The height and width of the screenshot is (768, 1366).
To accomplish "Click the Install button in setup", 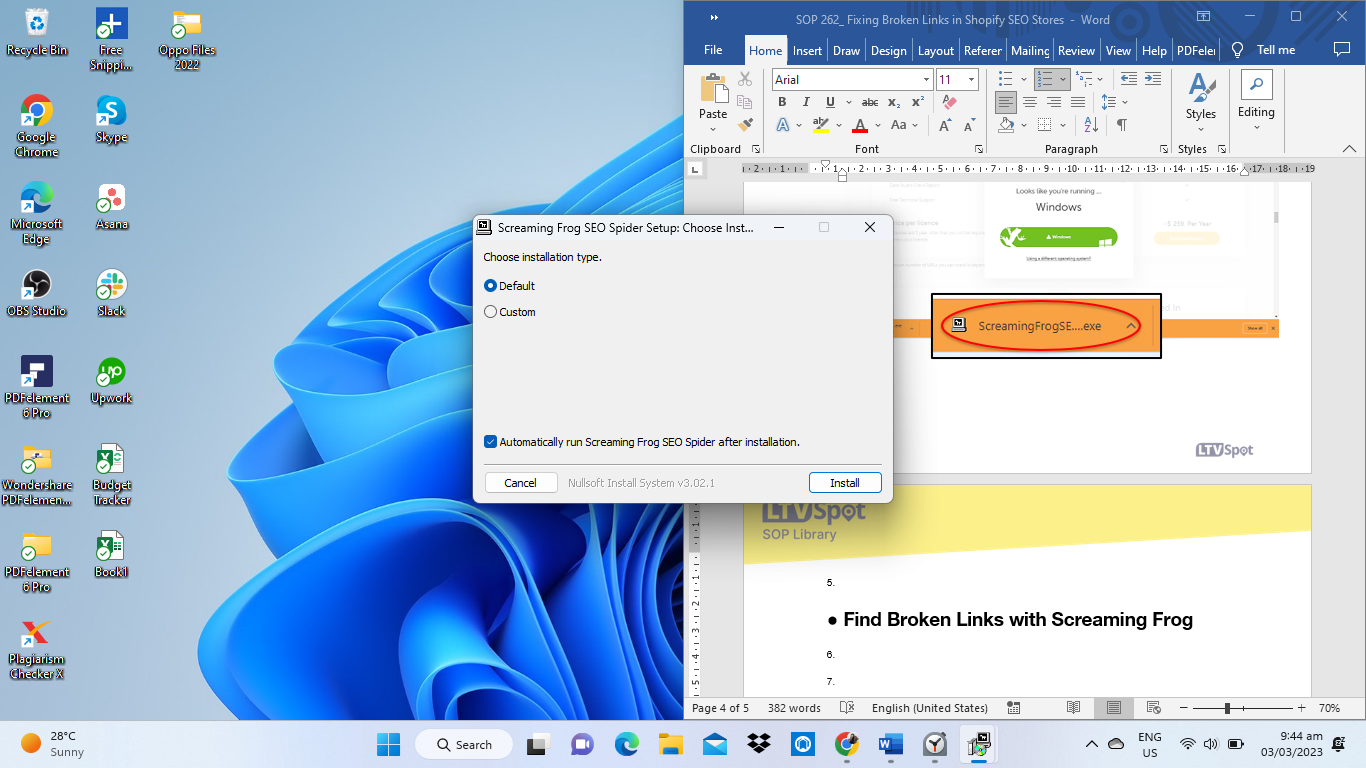I will coord(845,483).
